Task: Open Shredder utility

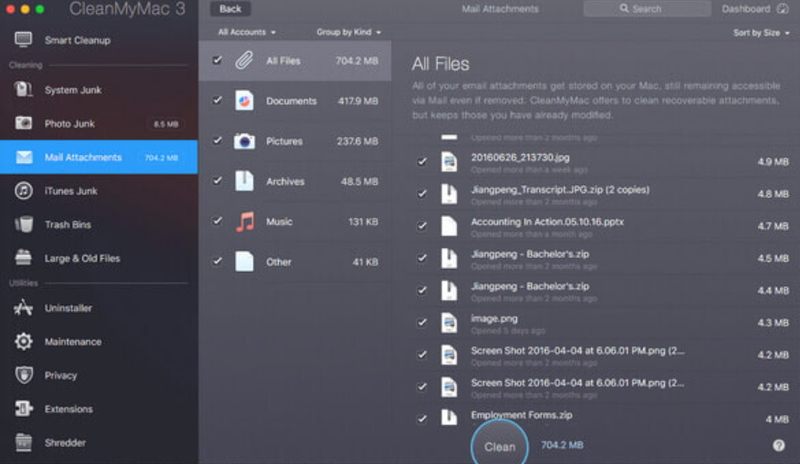Action: point(98,443)
